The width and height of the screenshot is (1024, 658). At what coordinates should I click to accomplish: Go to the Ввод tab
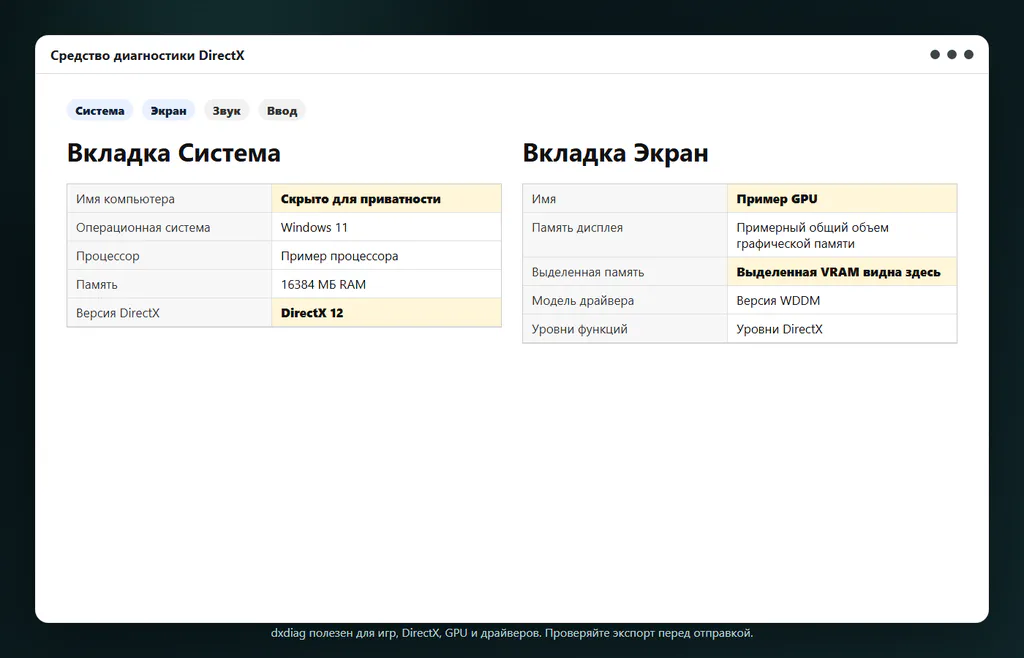pos(282,110)
